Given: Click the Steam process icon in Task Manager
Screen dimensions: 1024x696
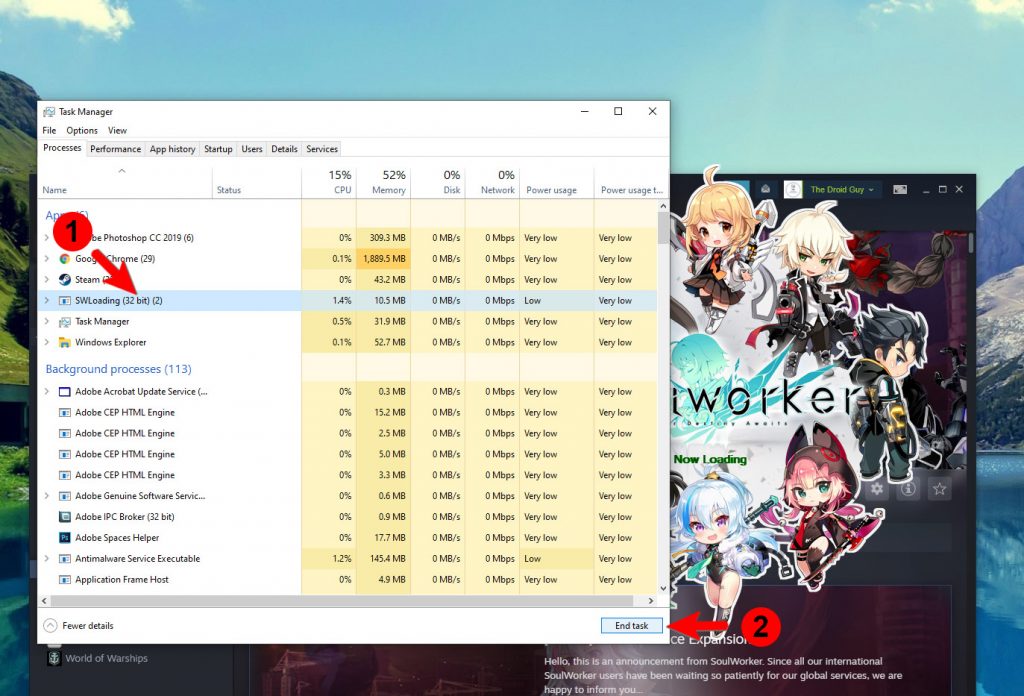Looking at the screenshot, I should (x=65, y=279).
